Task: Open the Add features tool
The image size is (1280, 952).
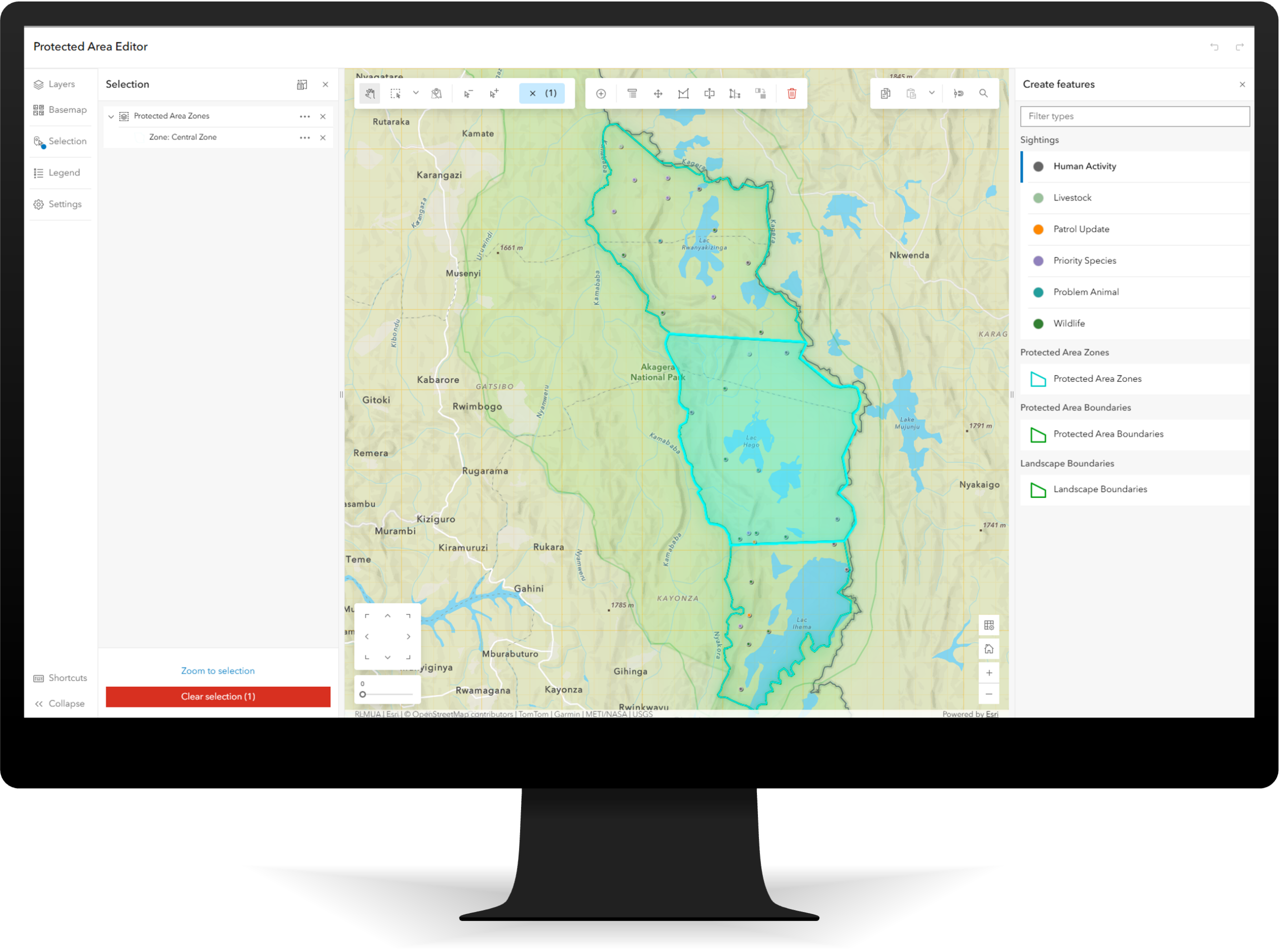Action: [x=600, y=93]
